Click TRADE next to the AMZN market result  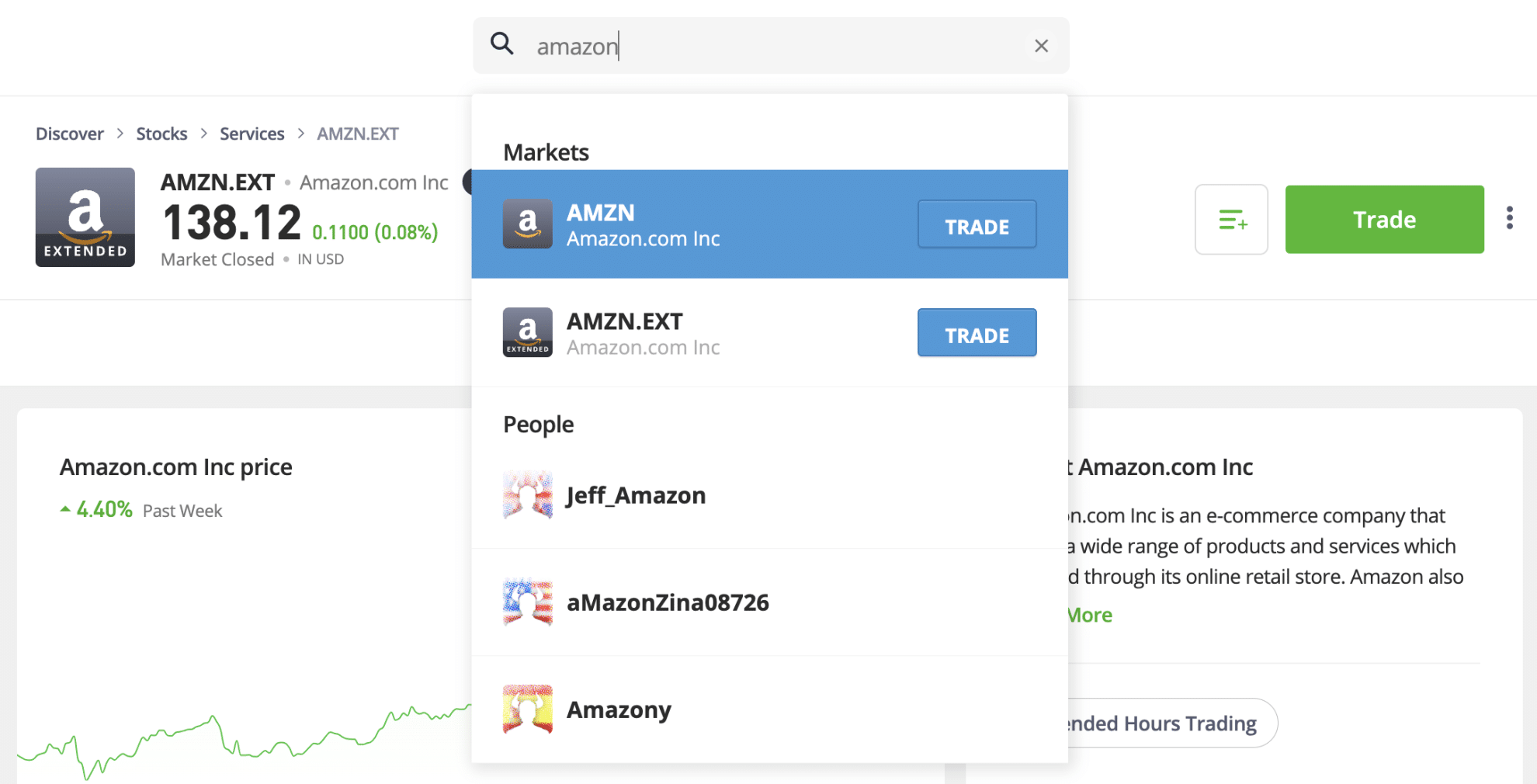click(977, 225)
